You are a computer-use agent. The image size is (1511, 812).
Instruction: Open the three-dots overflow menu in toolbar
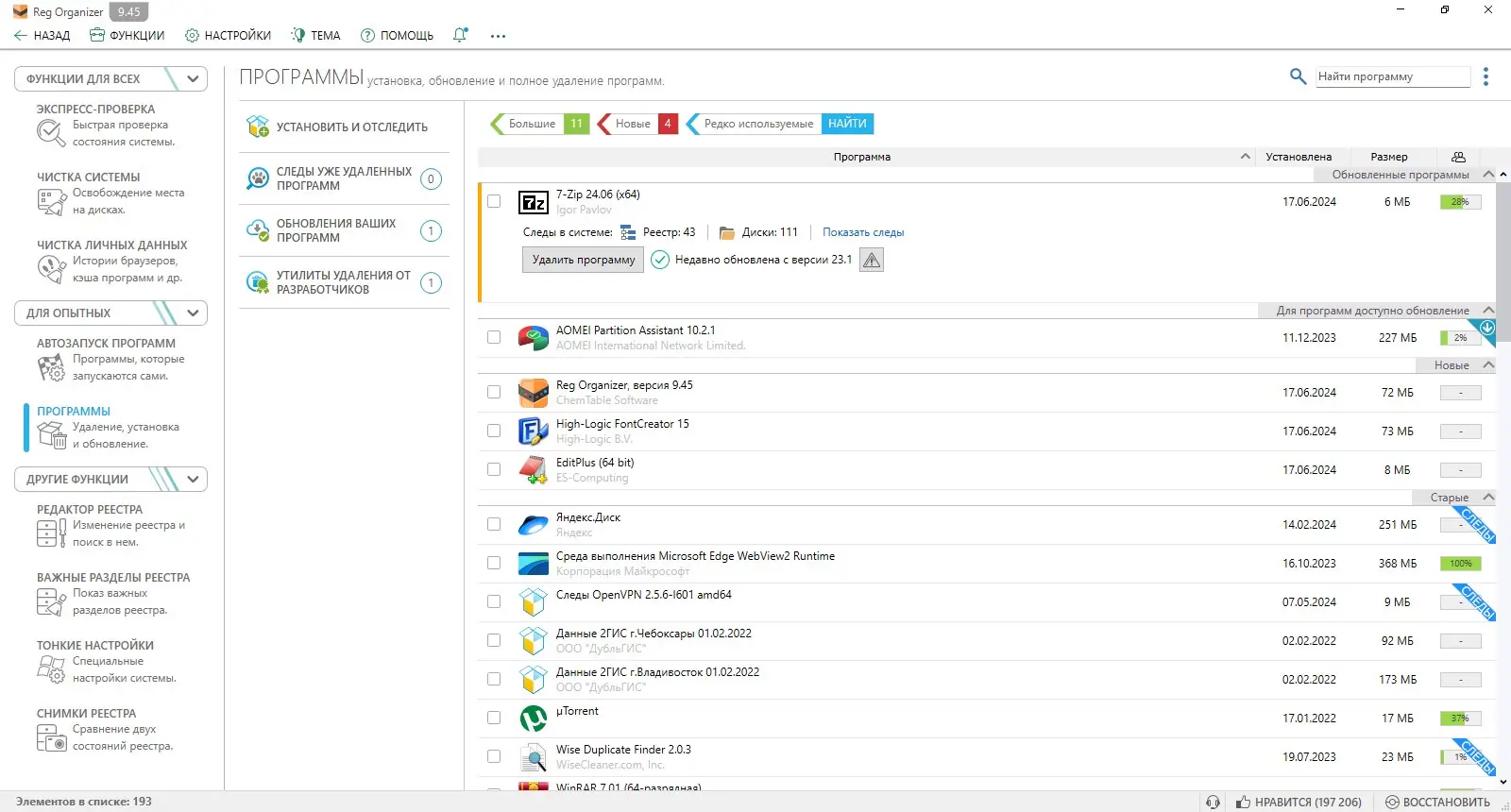[x=498, y=36]
